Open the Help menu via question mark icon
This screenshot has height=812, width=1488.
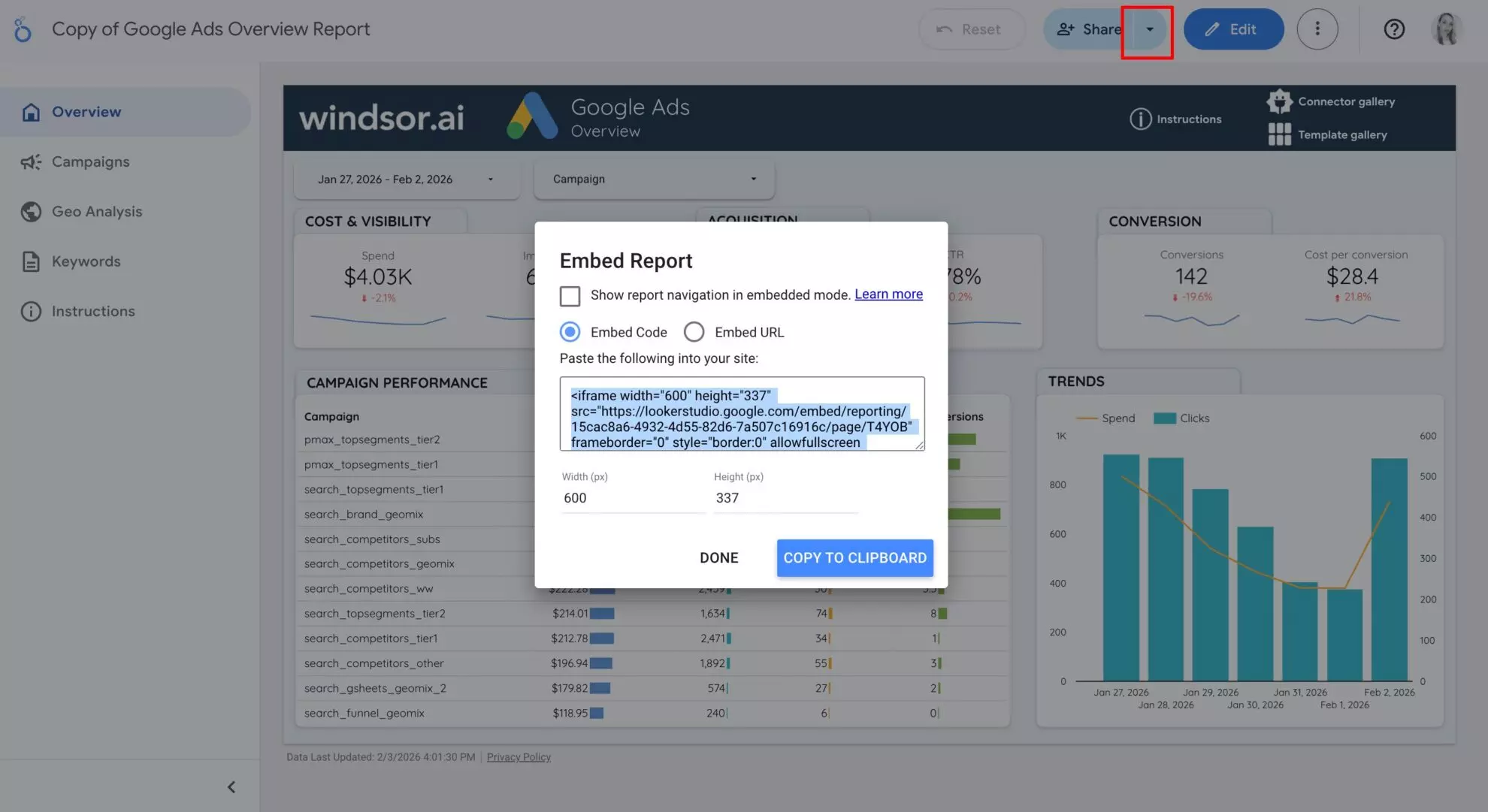[1394, 29]
